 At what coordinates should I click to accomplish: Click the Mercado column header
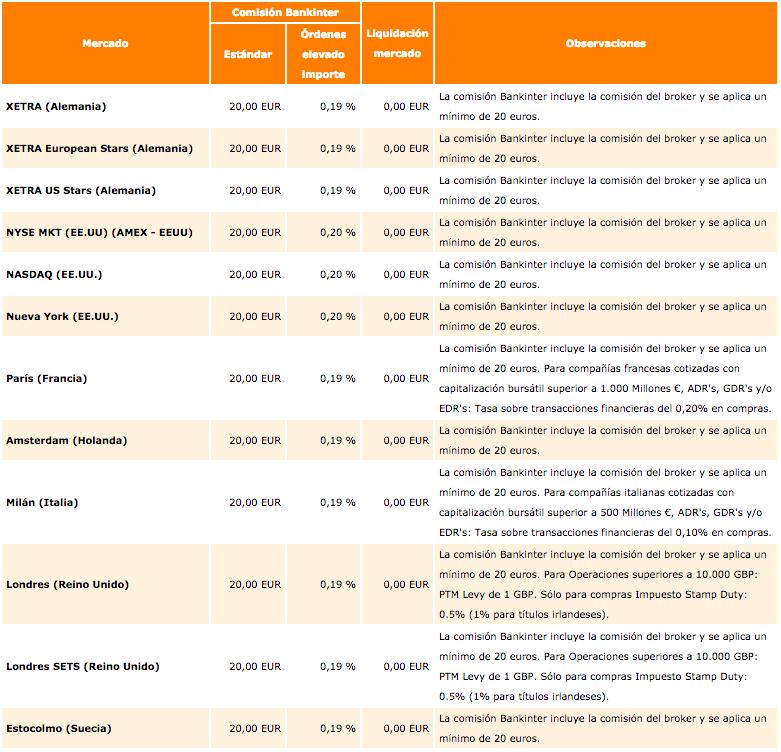click(x=105, y=43)
